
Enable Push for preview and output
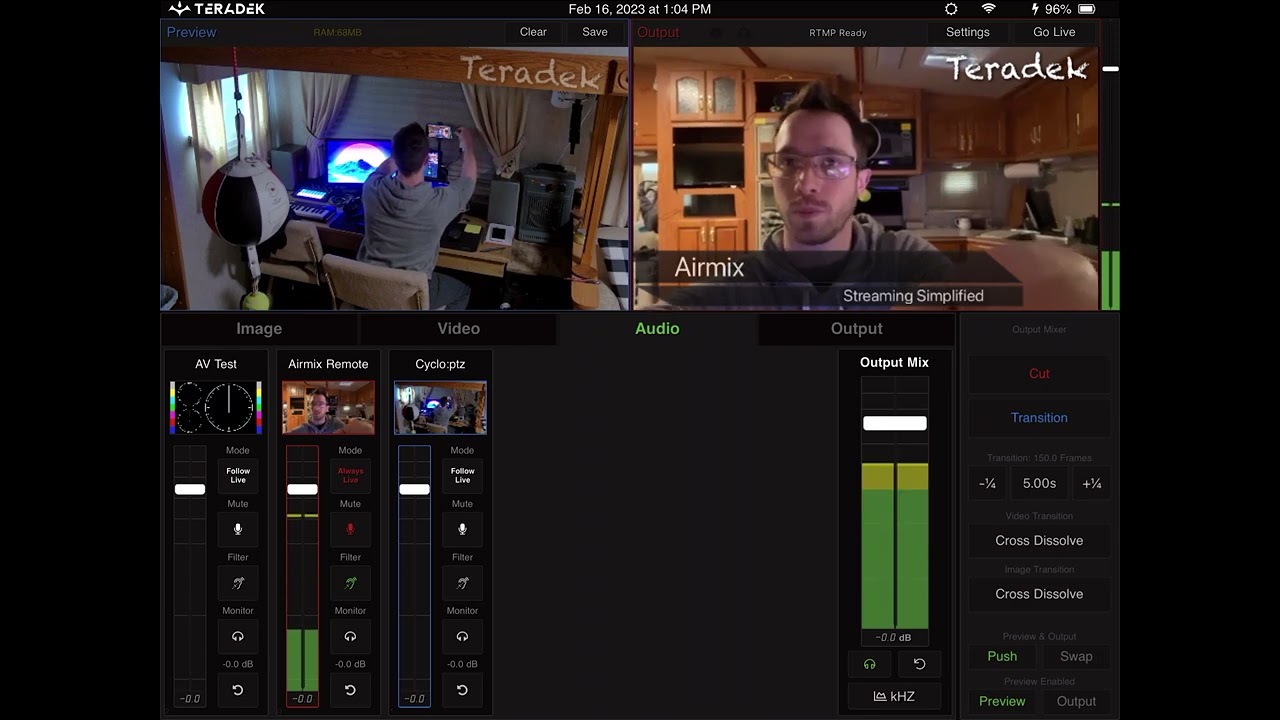click(x=1002, y=656)
